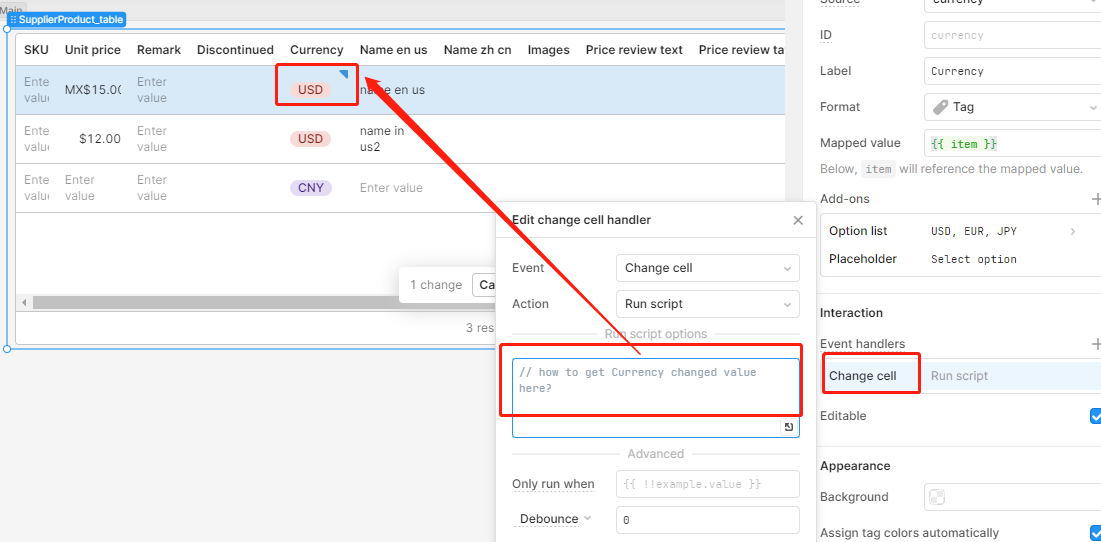Open the Action dropdown showing Run script

(707, 304)
